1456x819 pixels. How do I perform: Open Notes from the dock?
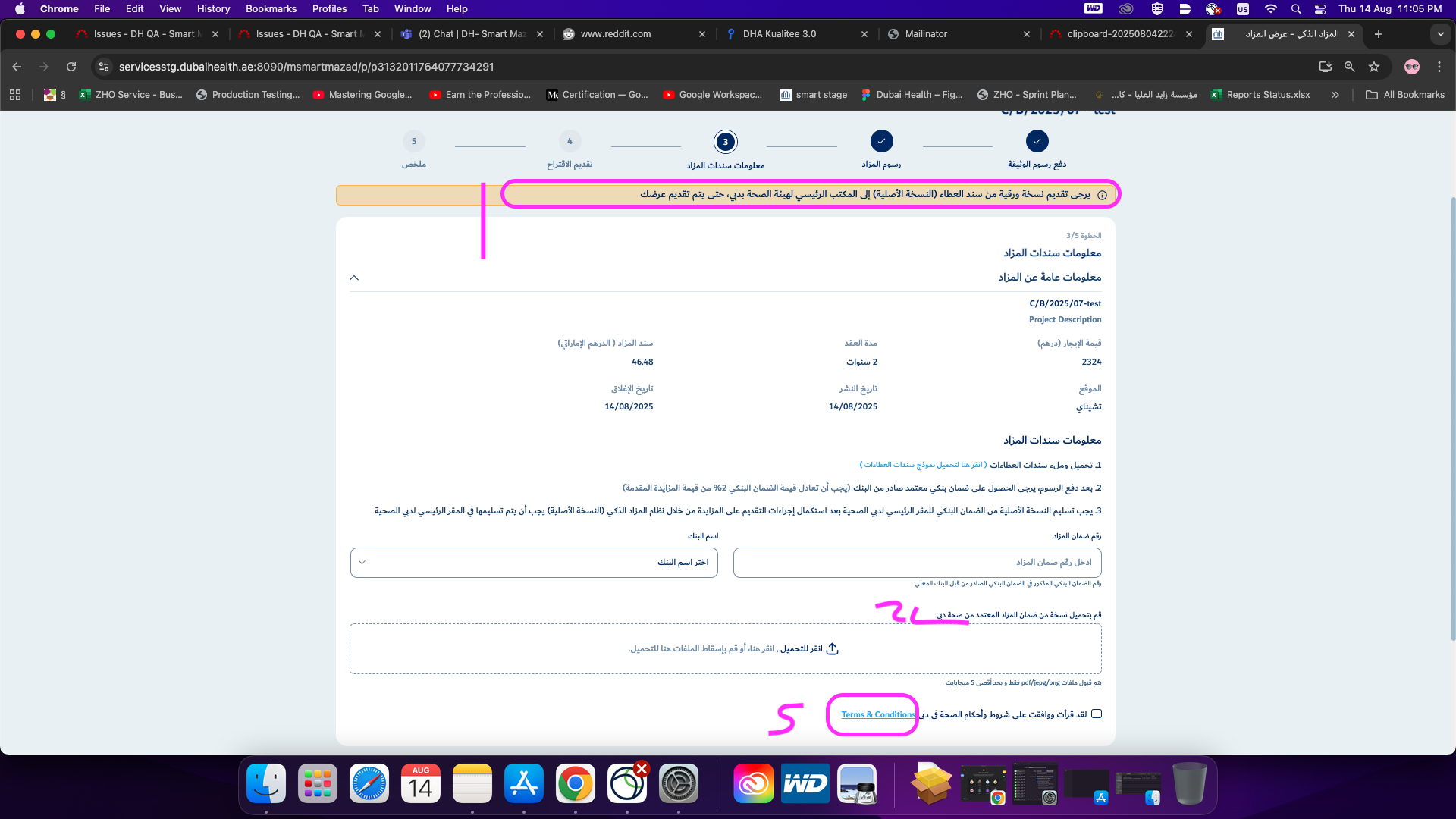[x=472, y=784]
